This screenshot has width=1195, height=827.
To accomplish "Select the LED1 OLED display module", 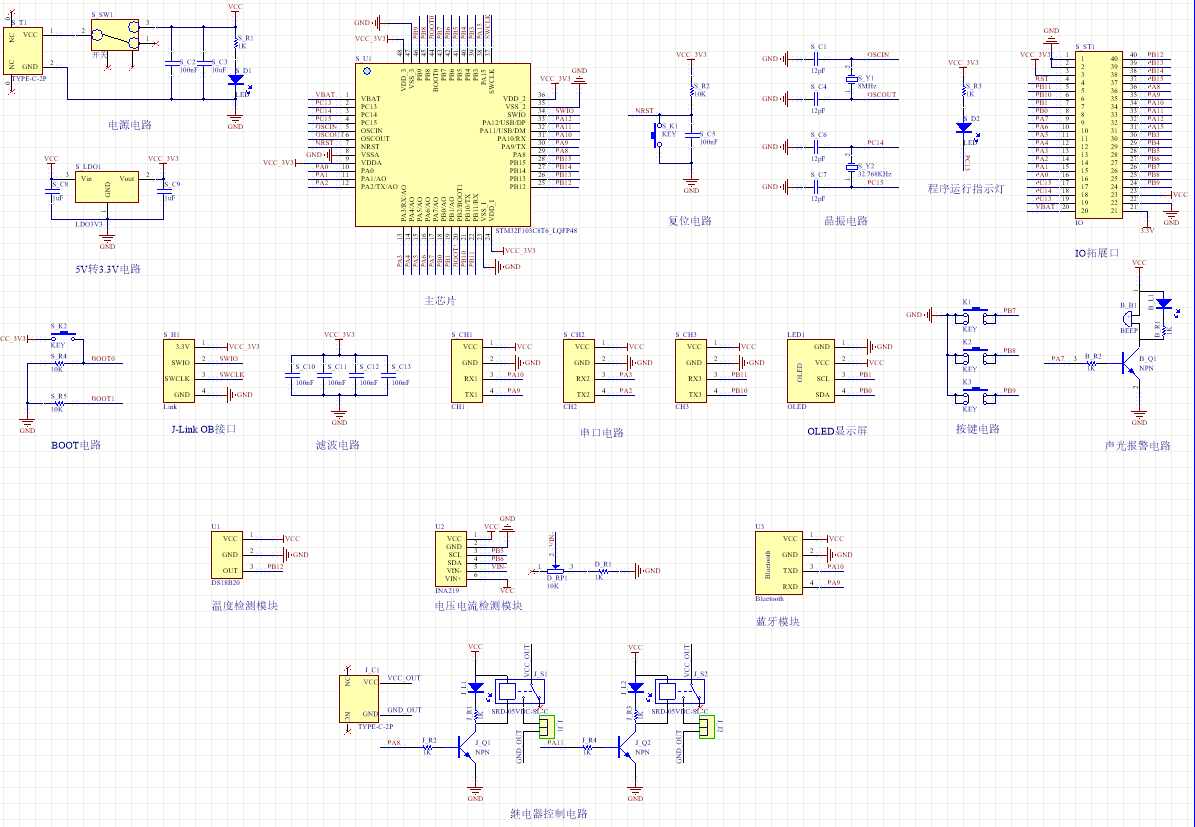I will (x=811, y=370).
